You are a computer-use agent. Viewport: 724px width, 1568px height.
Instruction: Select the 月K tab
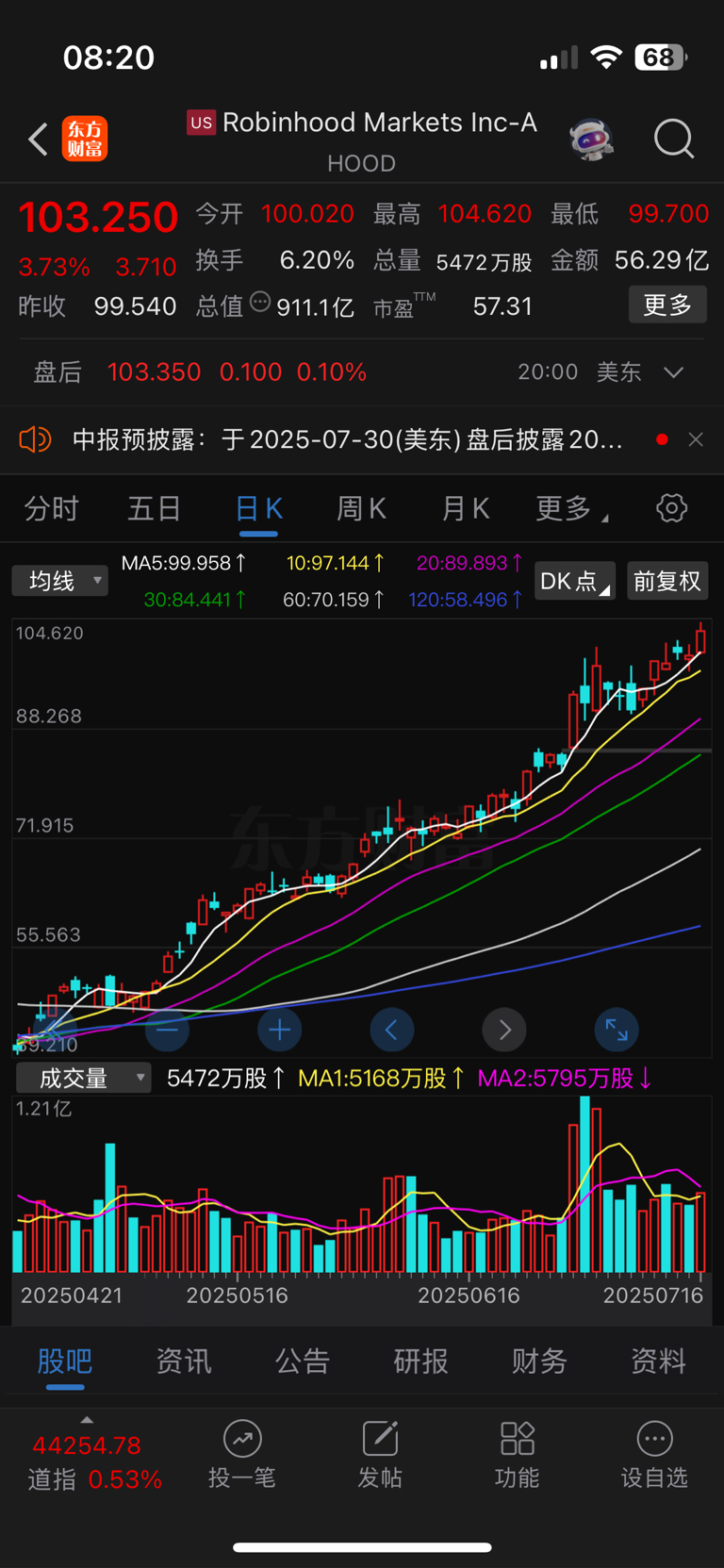point(466,509)
